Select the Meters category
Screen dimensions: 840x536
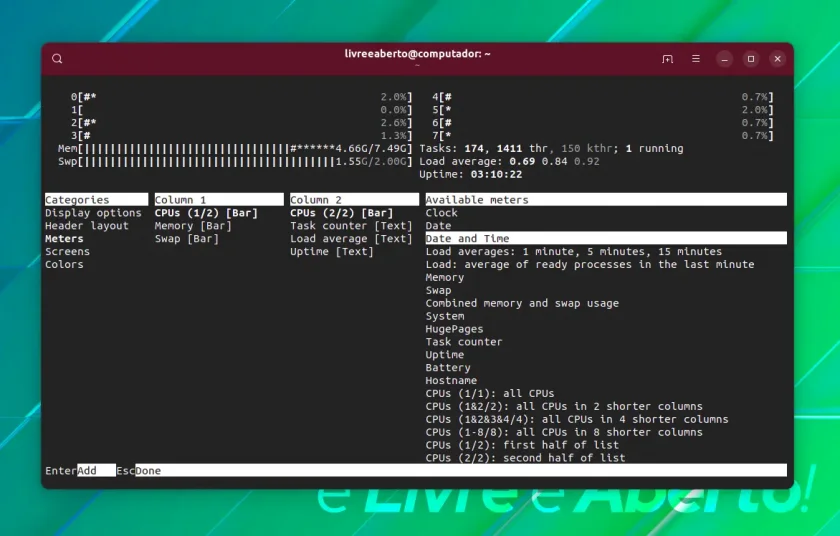point(64,238)
